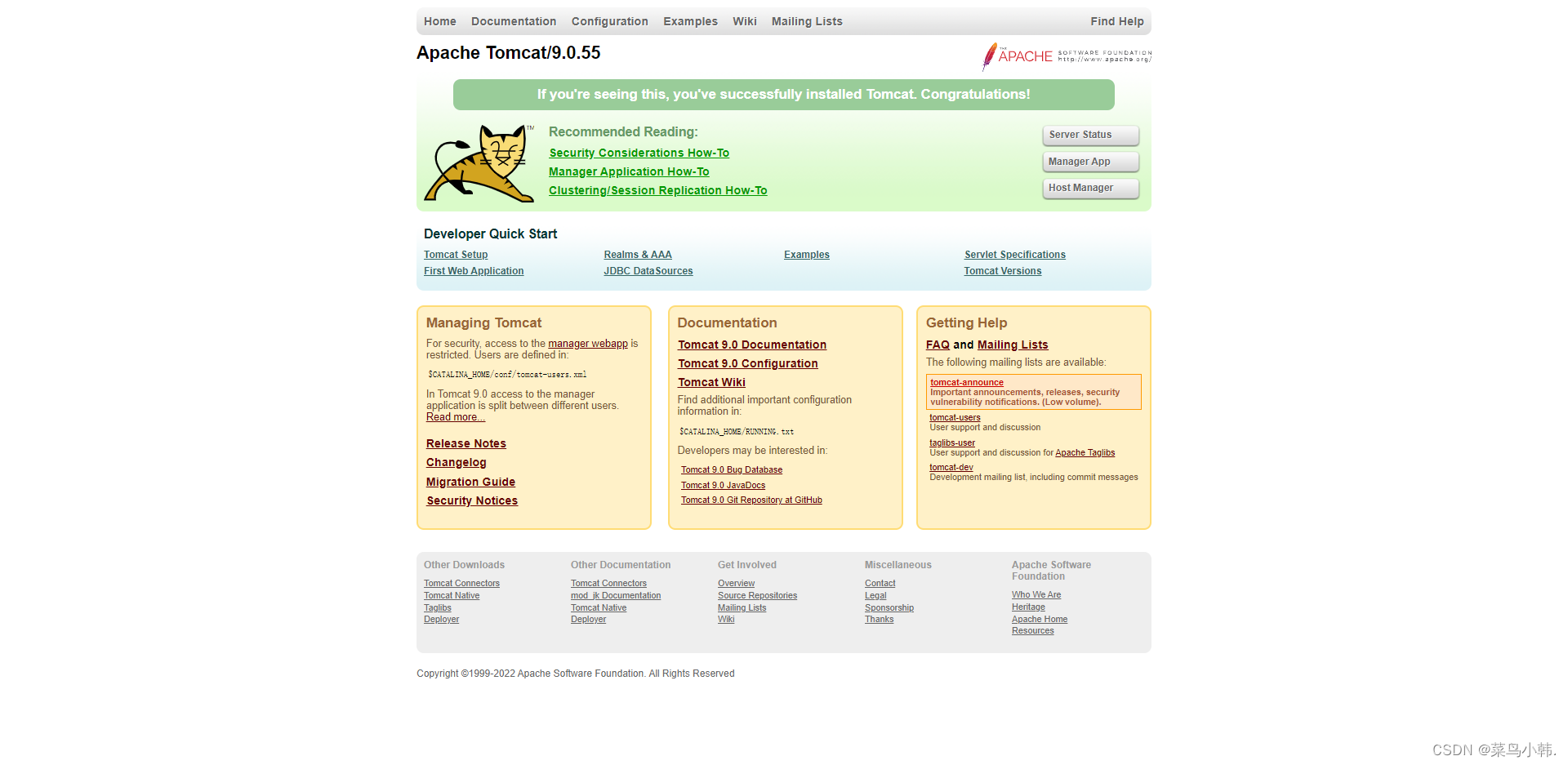Open Tomcat Native under Other Documentation
The image size is (1568, 765).
click(599, 608)
